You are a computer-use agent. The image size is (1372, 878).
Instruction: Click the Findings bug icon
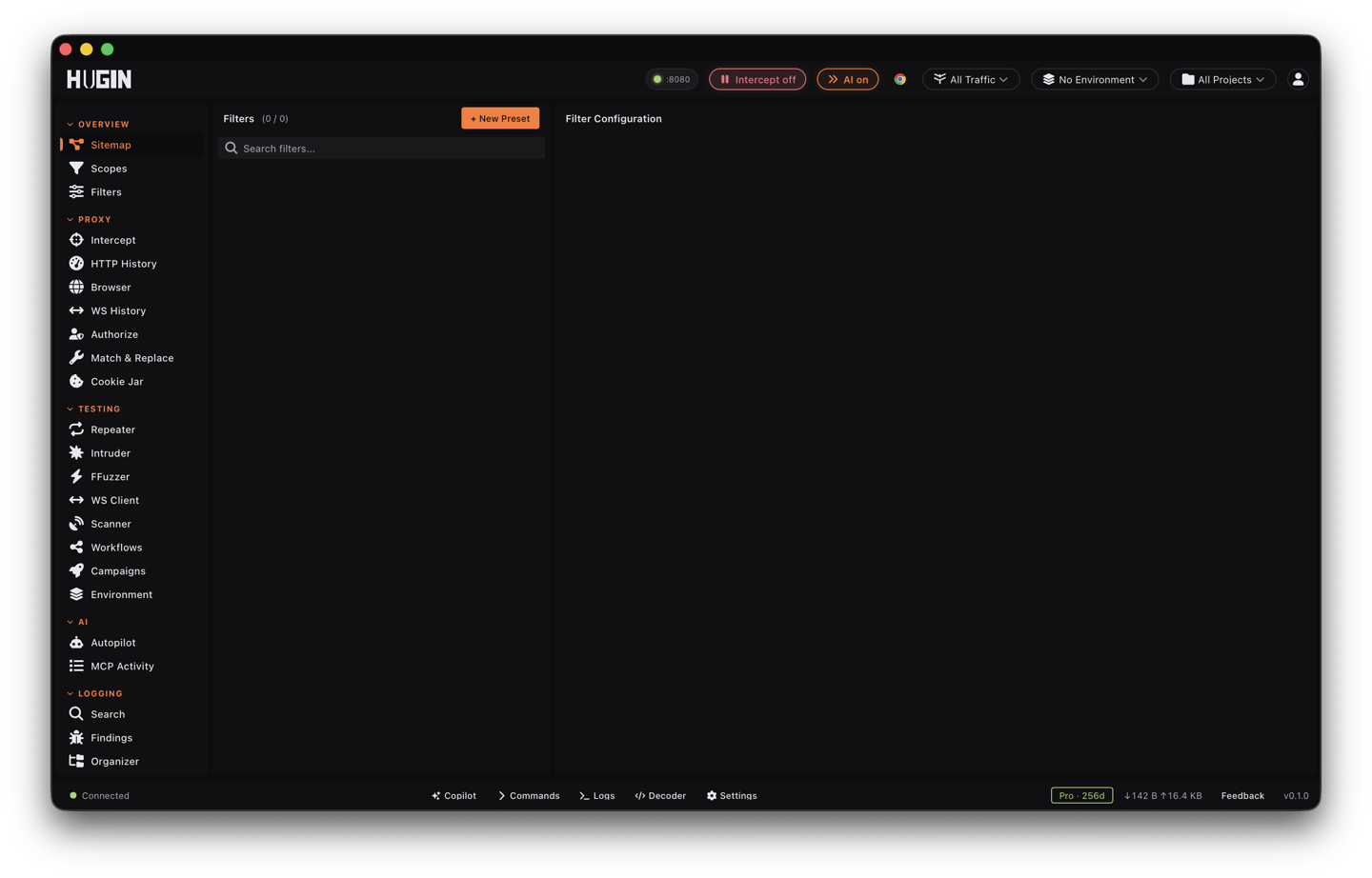pos(76,738)
